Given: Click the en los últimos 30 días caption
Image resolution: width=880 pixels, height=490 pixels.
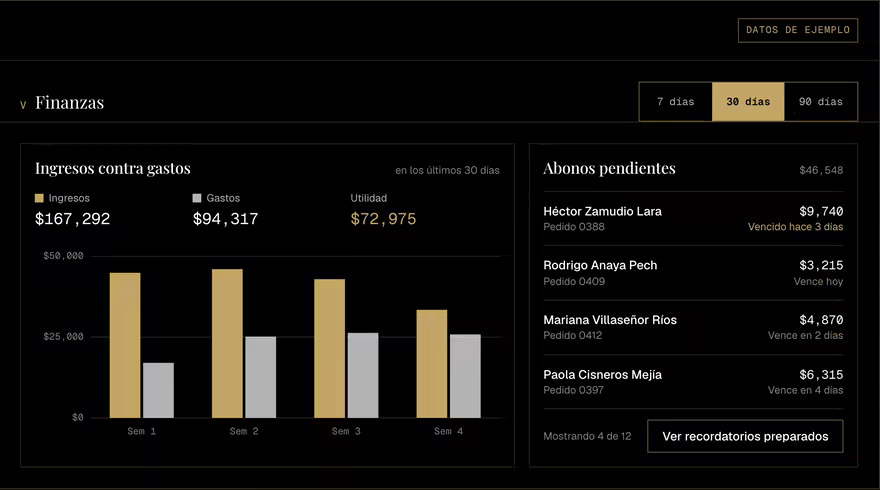Looking at the screenshot, I should pos(447,170).
